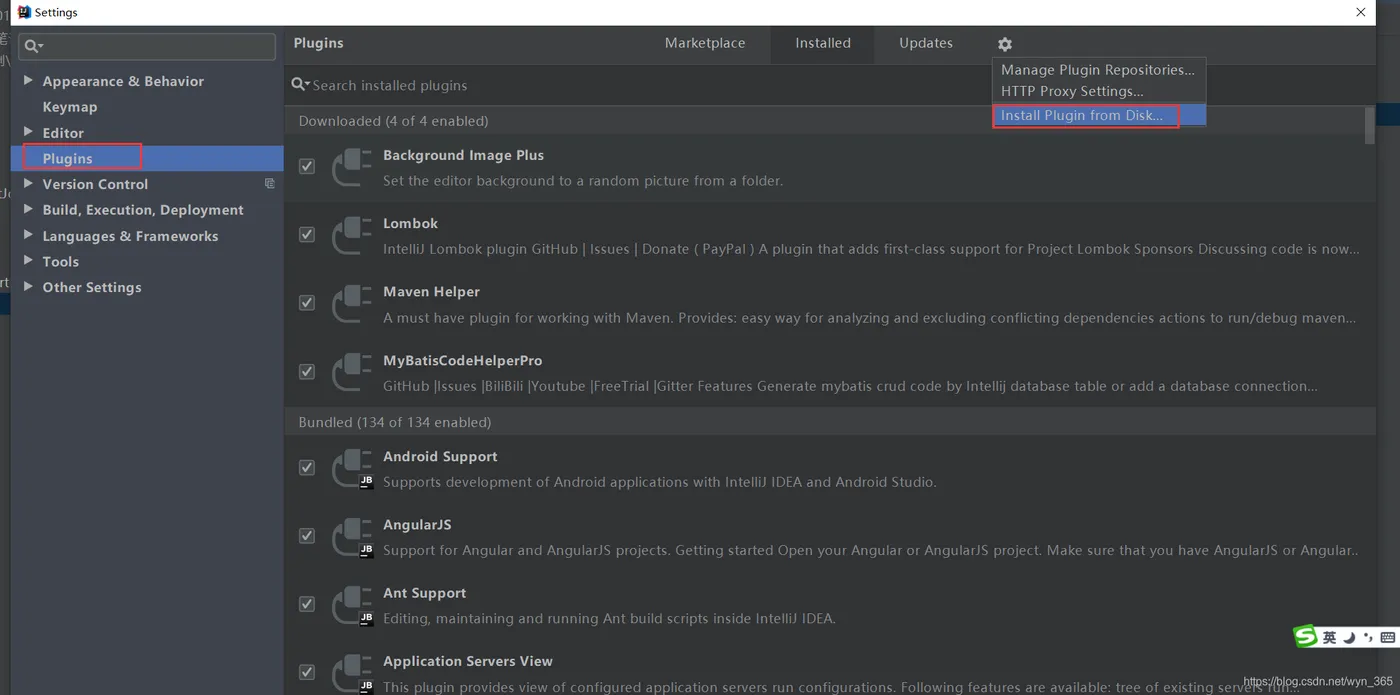Click the Sogou keyboard icon
Viewport: 1400px width, 695px height.
coord(1388,637)
